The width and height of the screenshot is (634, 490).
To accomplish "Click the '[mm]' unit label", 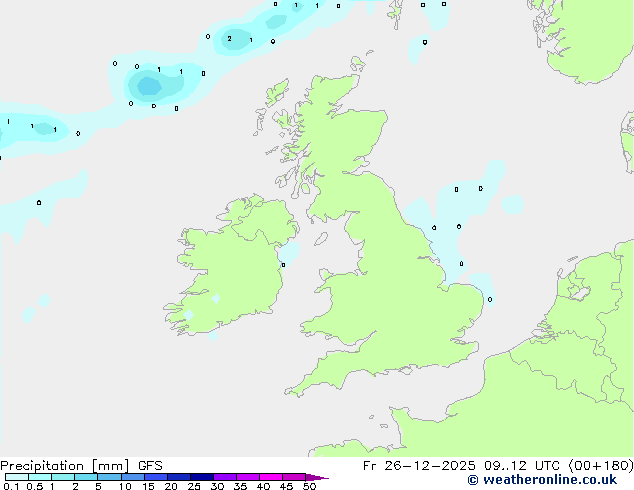I will (110, 466).
